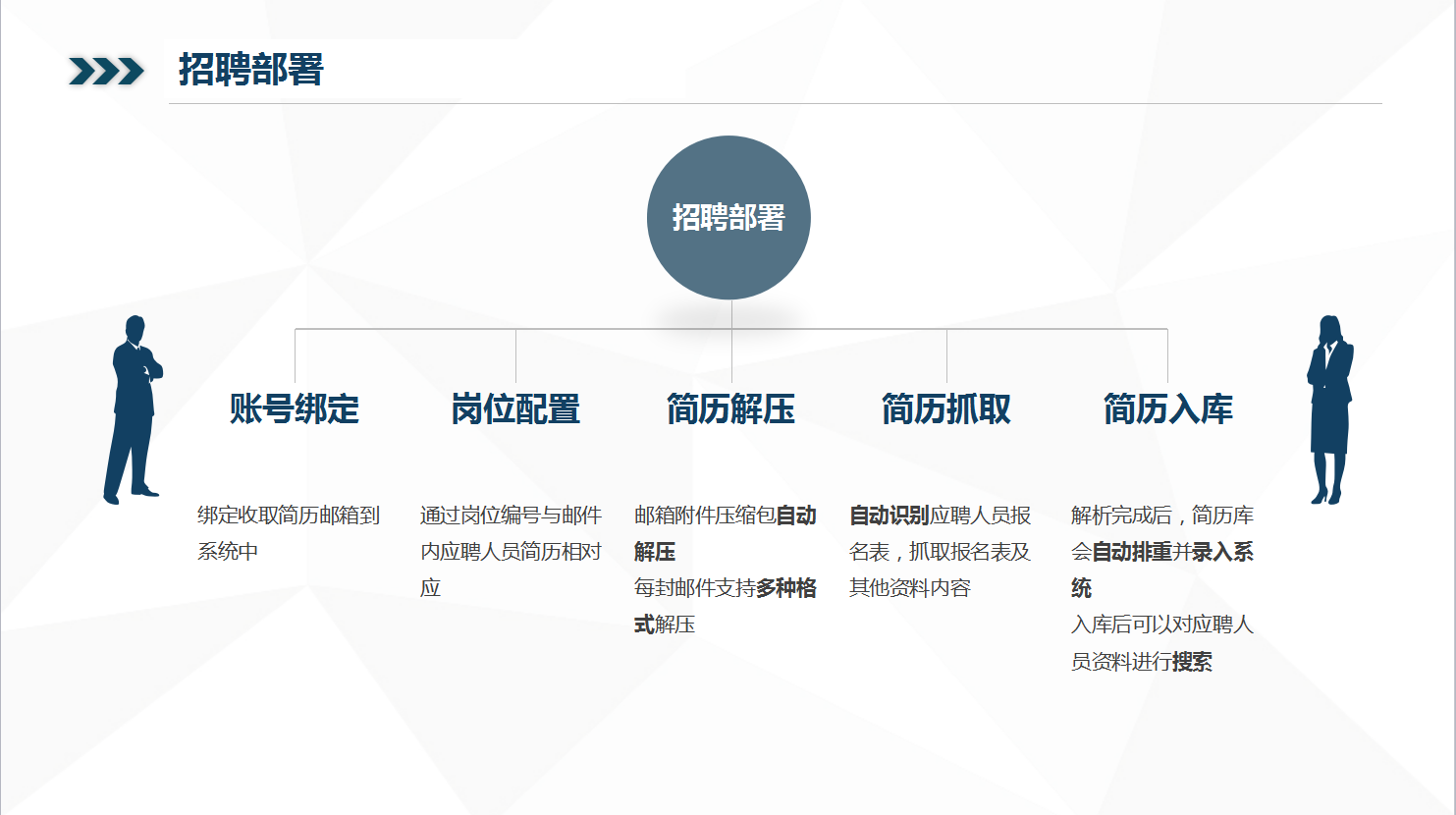This screenshot has height=815, width=1456.
Task: Select paragraph starting 解析完成后，简历库
Action: [1162, 551]
